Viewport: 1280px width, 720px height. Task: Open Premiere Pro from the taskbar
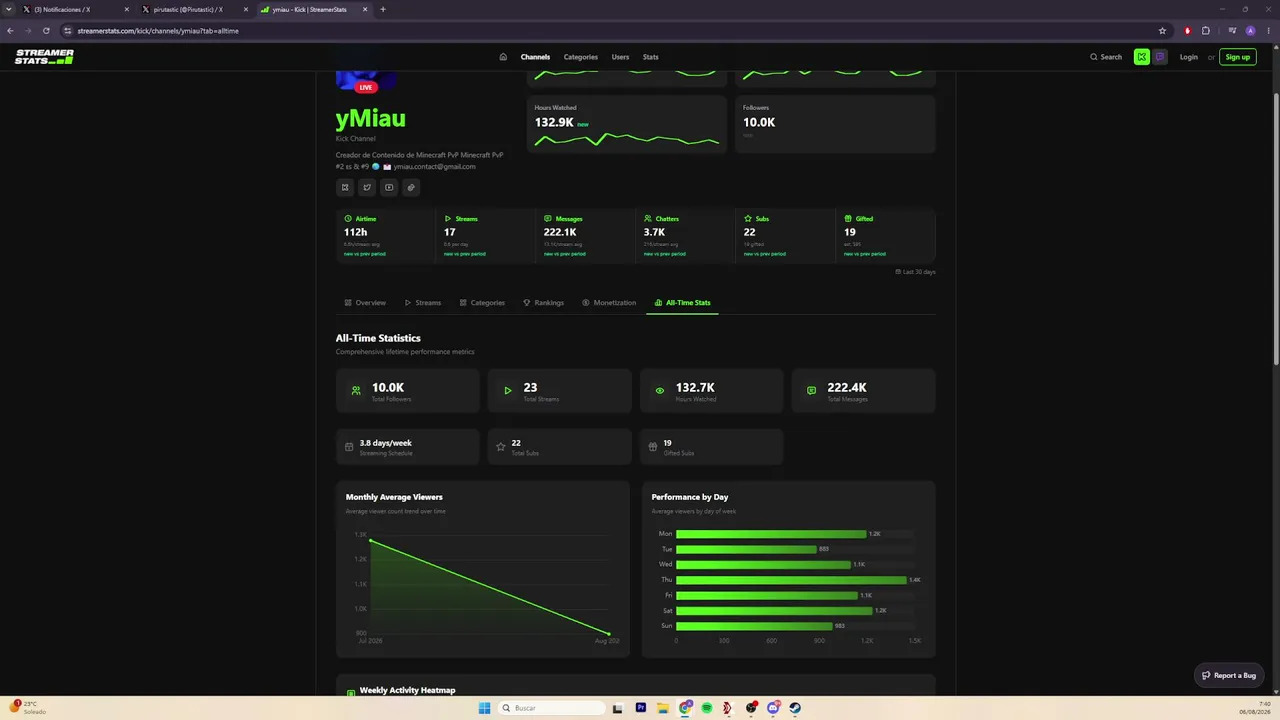coord(641,708)
